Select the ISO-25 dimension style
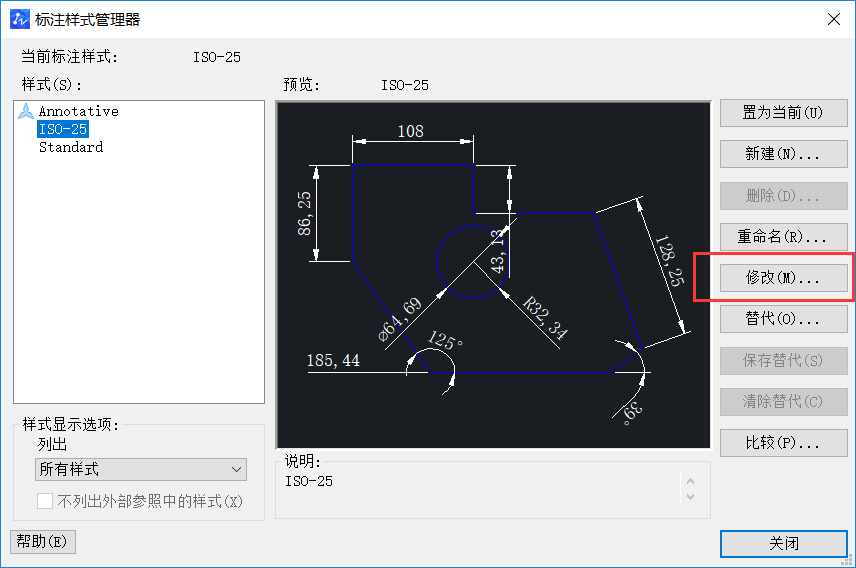 click(x=62, y=129)
